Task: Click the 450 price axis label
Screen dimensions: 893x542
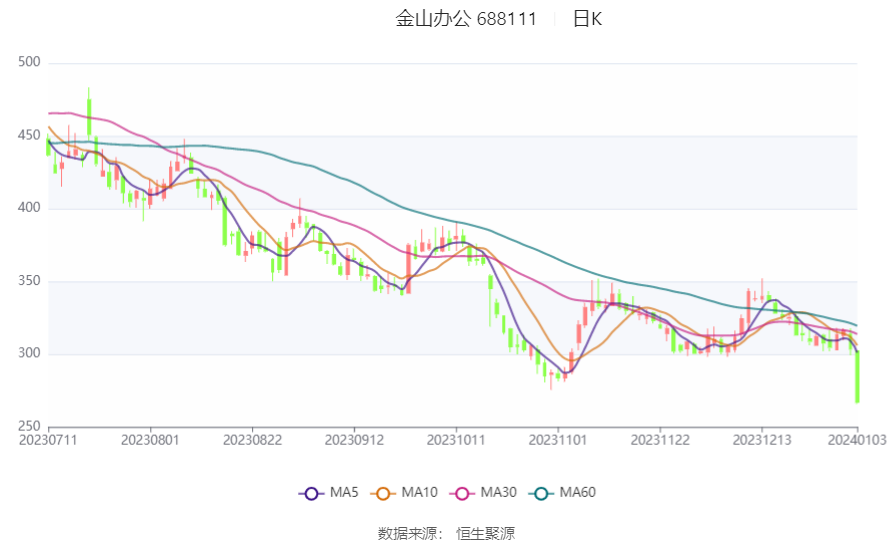Action: coord(30,136)
